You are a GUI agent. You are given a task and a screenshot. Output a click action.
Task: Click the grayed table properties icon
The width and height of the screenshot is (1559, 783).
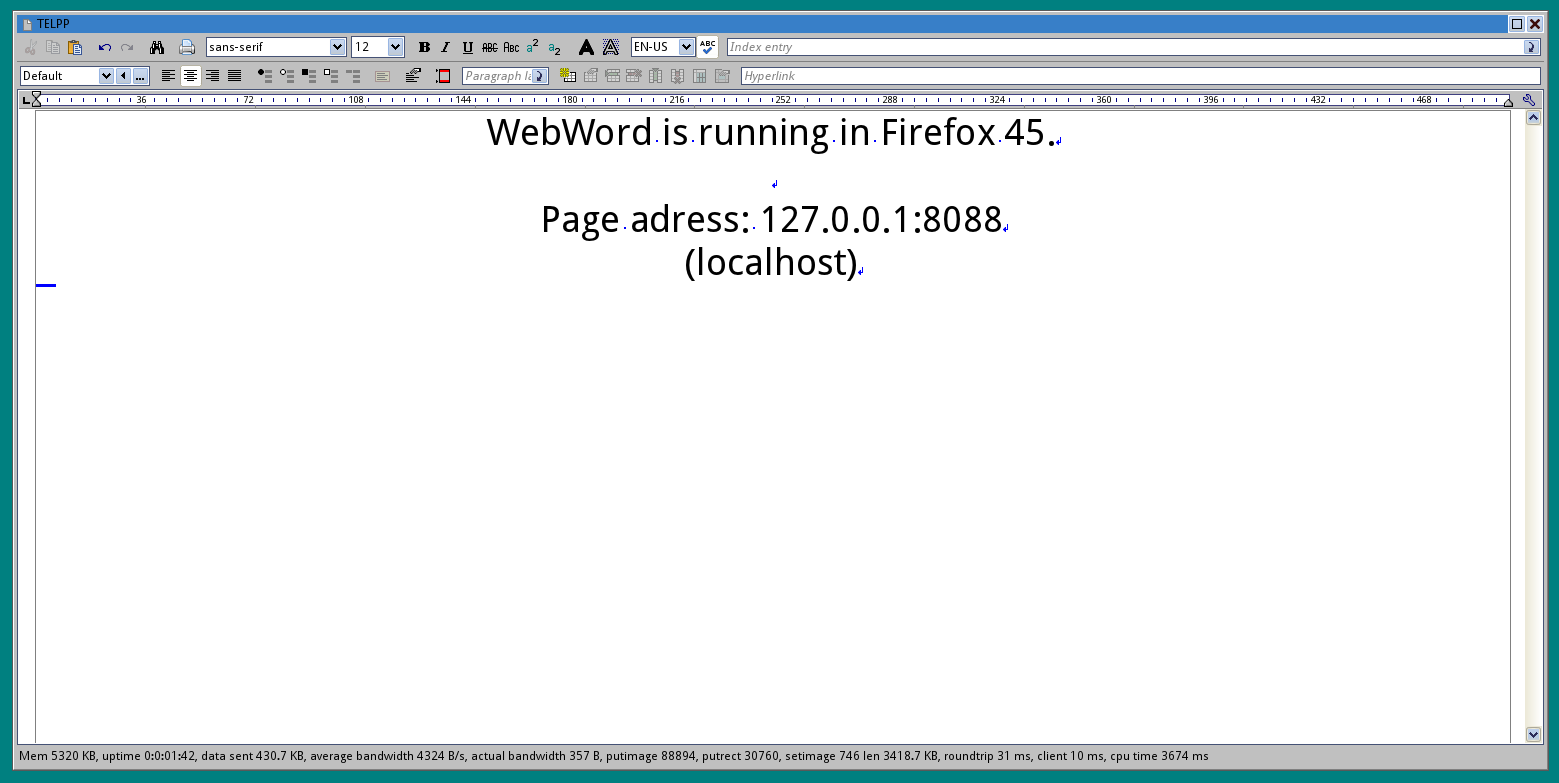[590, 76]
